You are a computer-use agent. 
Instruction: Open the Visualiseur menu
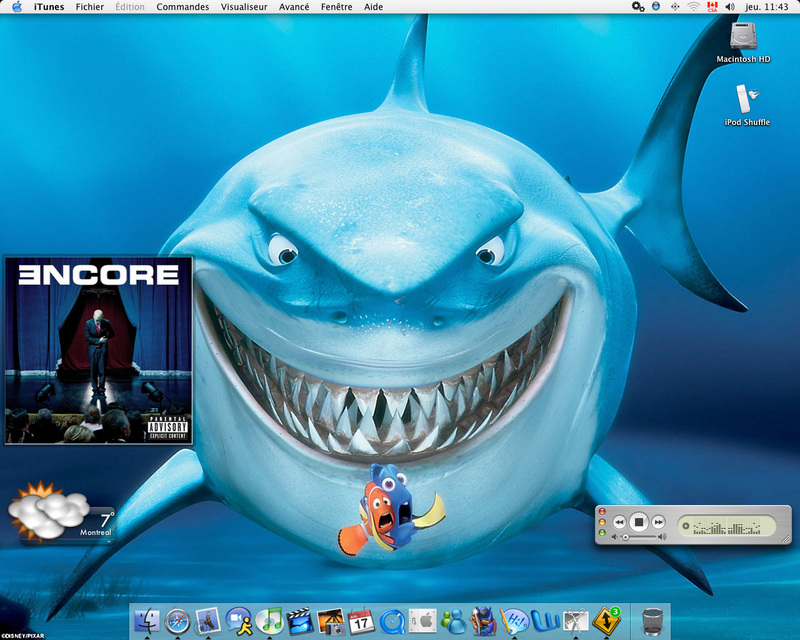tap(244, 7)
